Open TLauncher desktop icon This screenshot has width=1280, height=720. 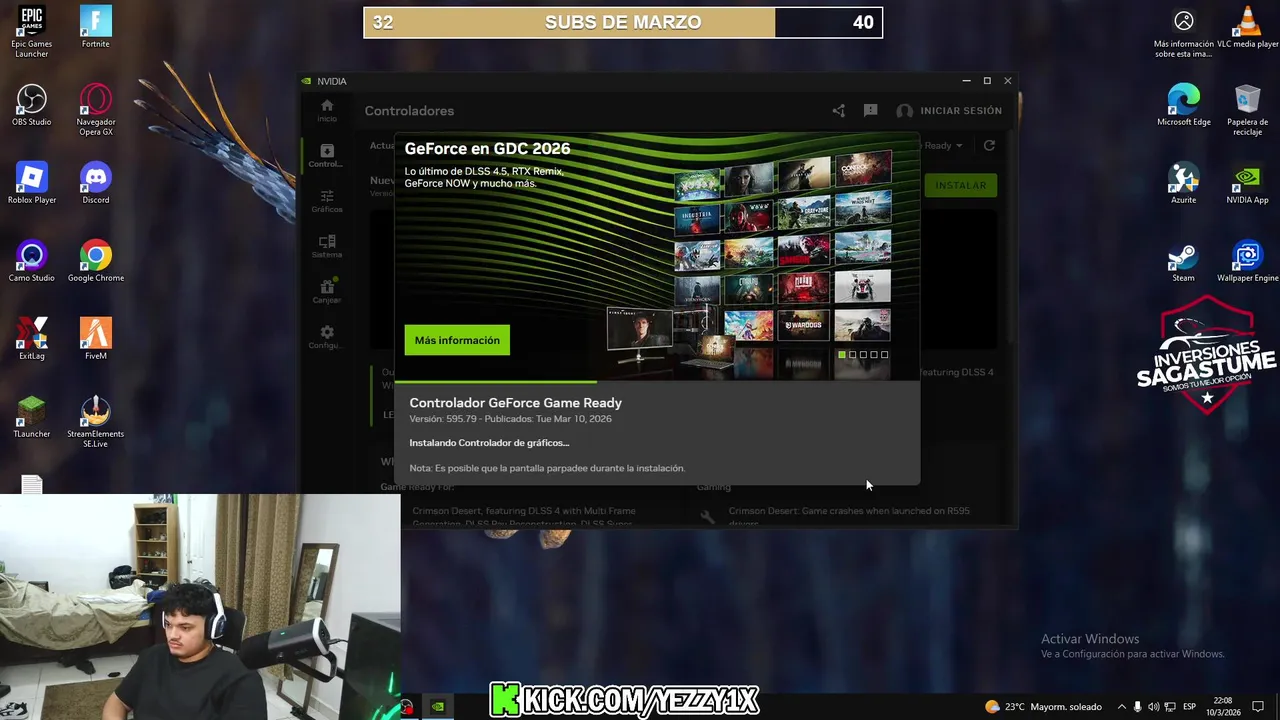pos(32,417)
